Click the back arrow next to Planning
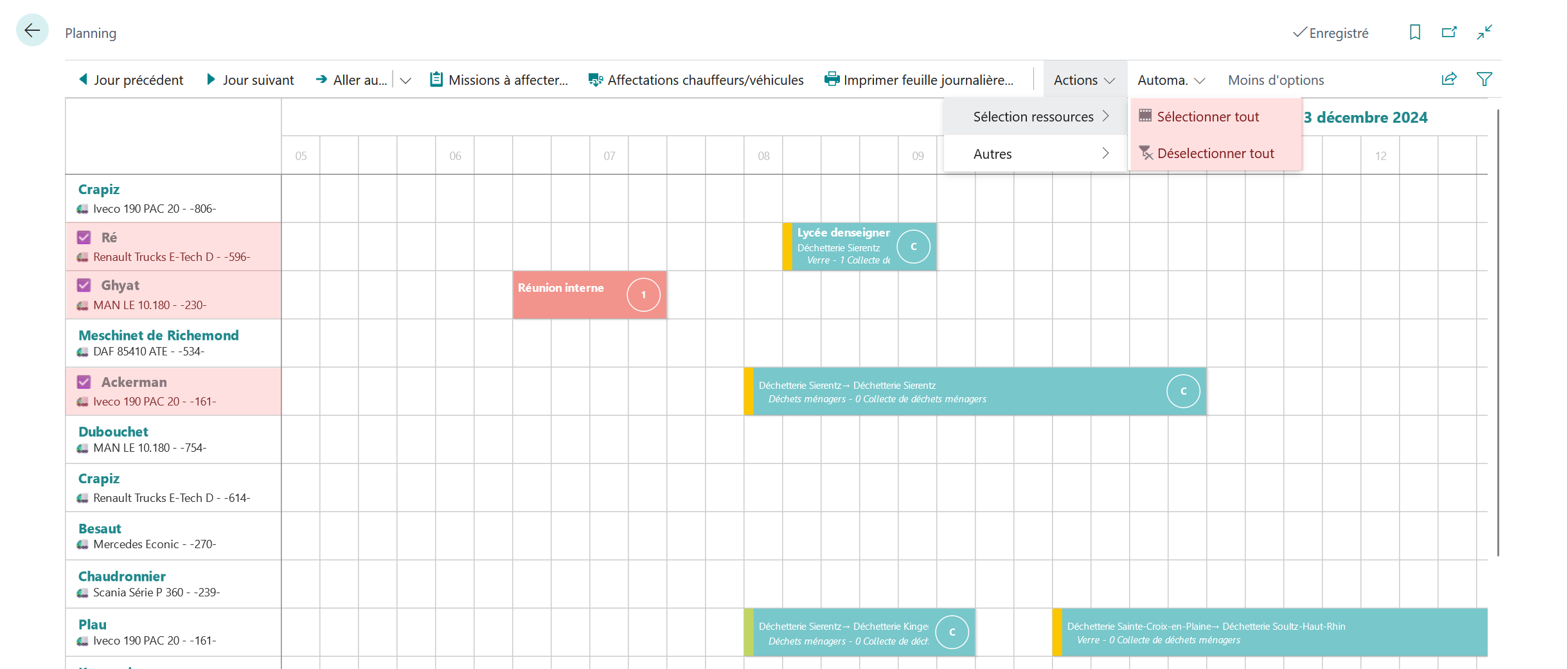This screenshot has height=669, width=1568. (32, 30)
